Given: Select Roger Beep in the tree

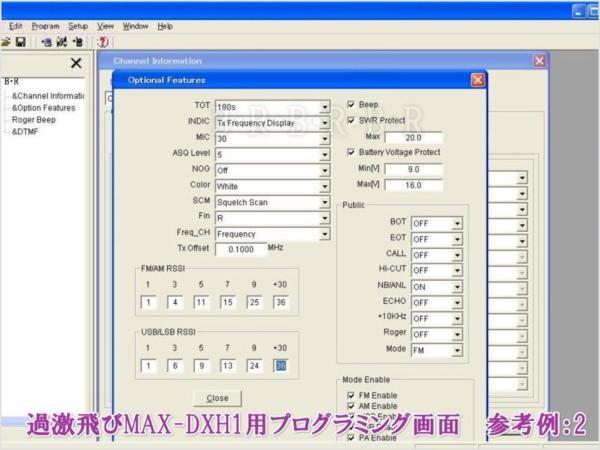Looking at the screenshot, I should (x=33, y=118).
